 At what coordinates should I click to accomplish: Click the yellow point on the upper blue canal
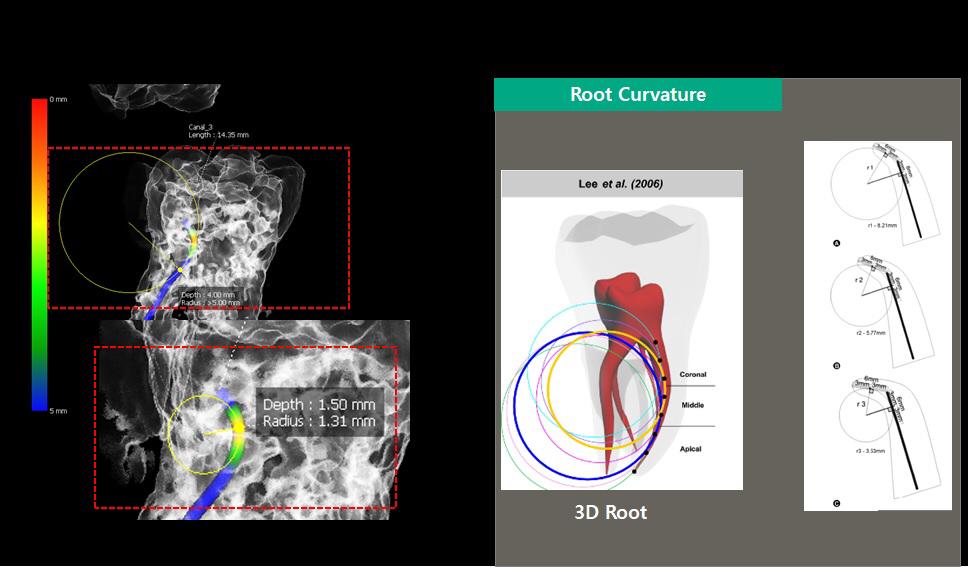180,270
